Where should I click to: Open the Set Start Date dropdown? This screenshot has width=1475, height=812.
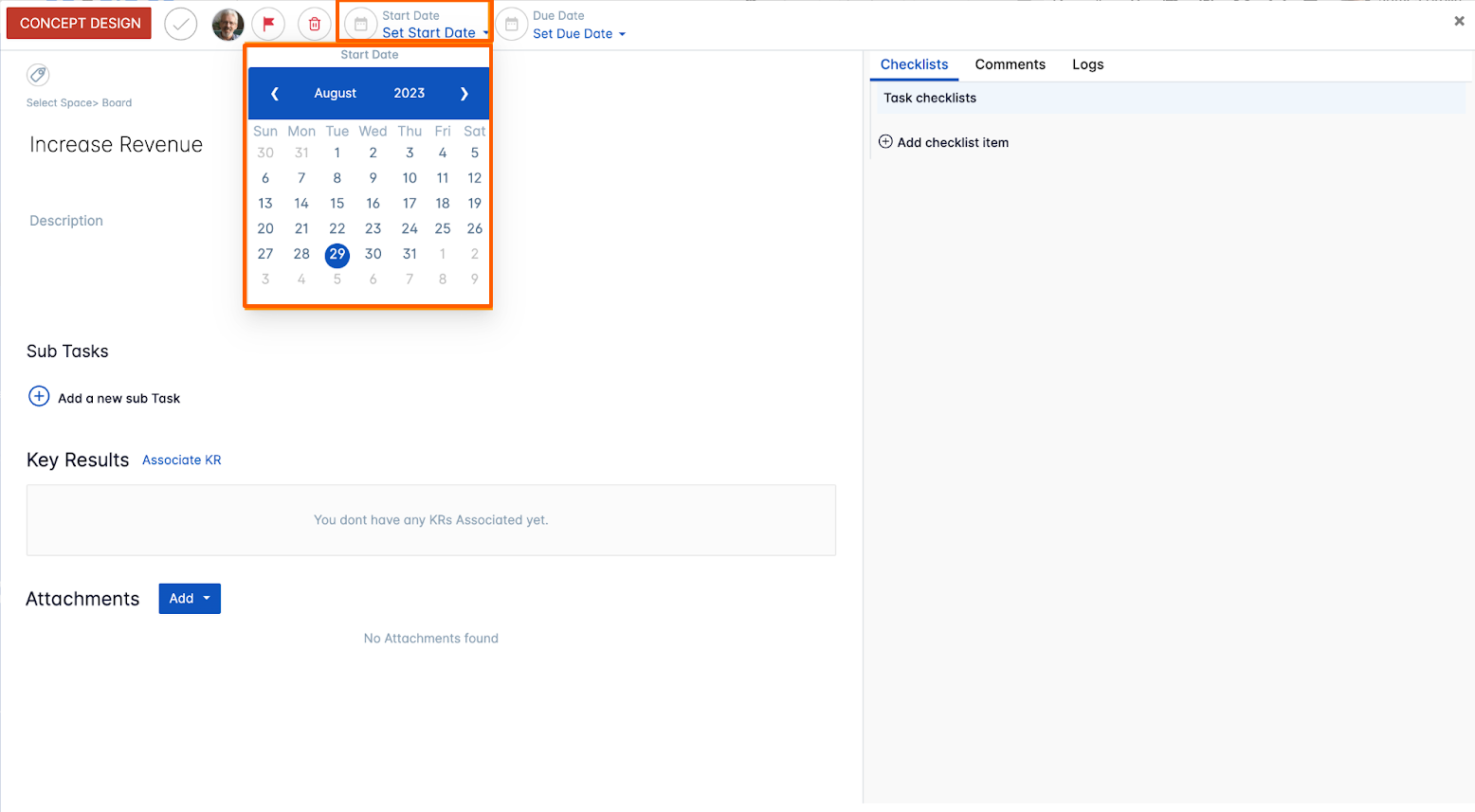pyautogui.click(x=428, y=32)
